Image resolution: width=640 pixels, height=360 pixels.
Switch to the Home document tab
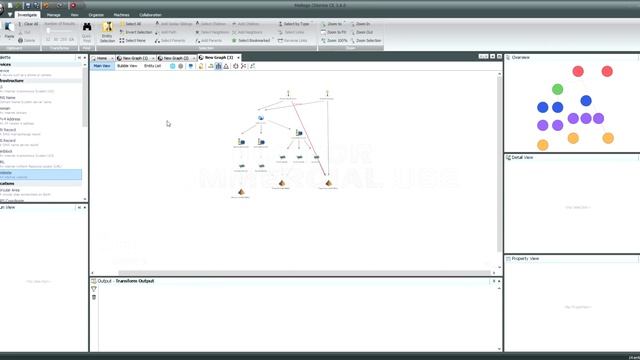click(101, 58)
